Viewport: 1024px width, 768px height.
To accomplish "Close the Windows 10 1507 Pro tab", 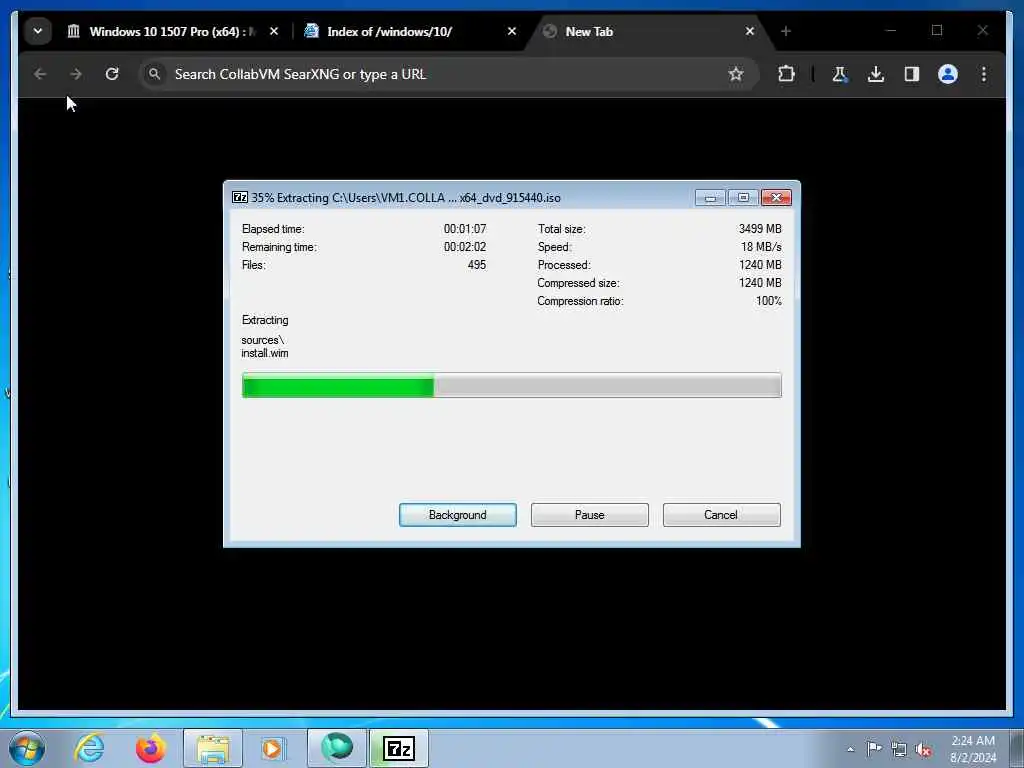I will tap(274, 31).
